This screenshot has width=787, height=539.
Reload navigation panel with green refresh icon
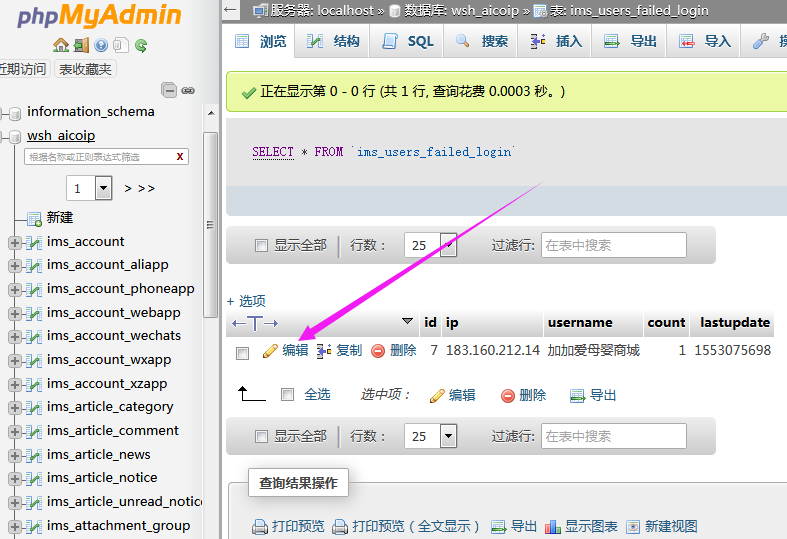[141, 45]
